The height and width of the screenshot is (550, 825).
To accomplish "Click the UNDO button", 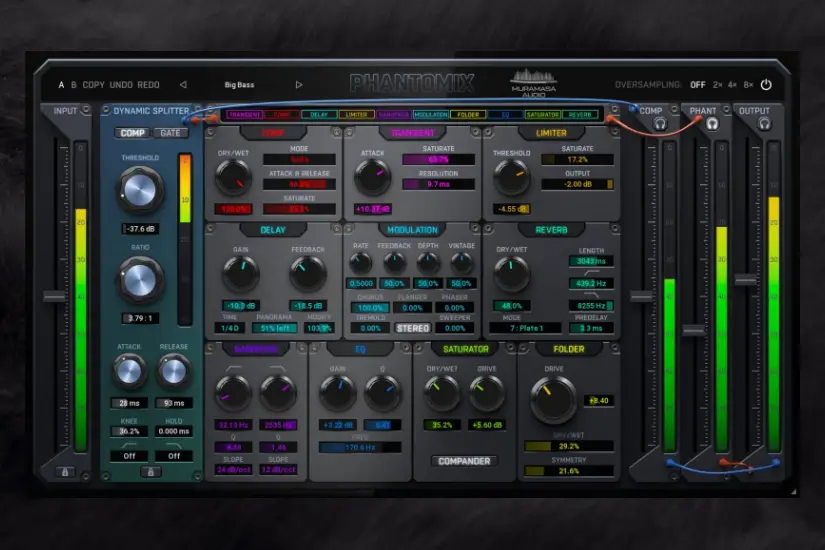I will pyautogui.click(x=121, y=85).
